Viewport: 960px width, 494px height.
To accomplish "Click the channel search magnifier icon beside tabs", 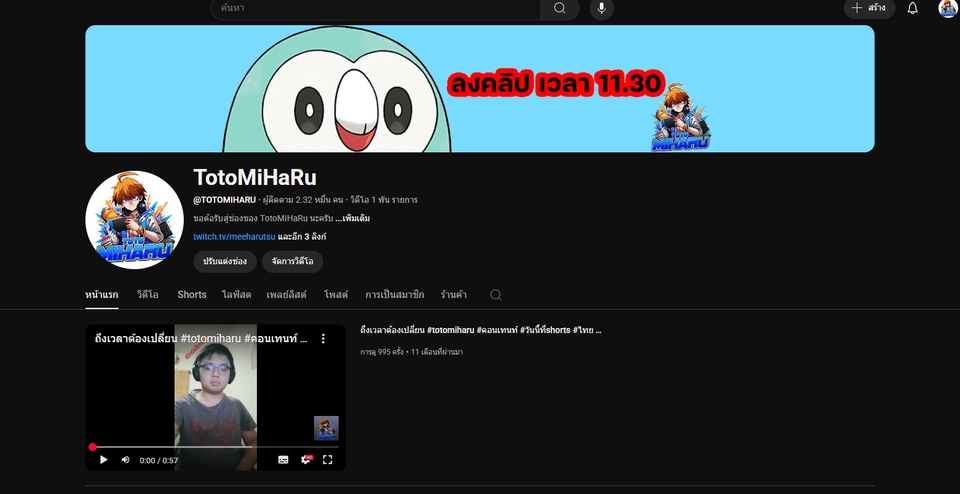I will 495,295.
